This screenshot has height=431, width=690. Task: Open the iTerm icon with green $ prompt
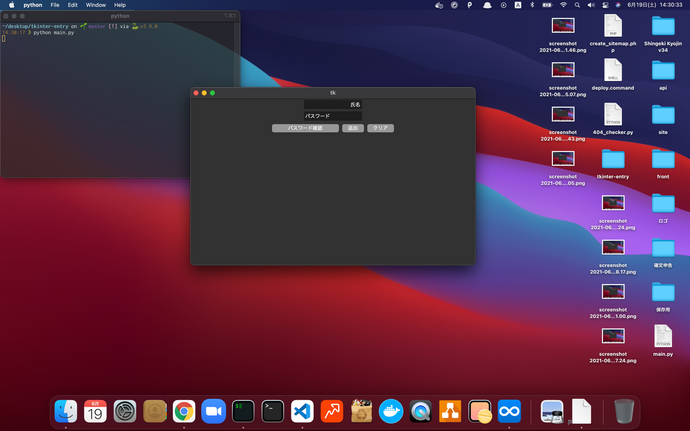coord(243,411)
